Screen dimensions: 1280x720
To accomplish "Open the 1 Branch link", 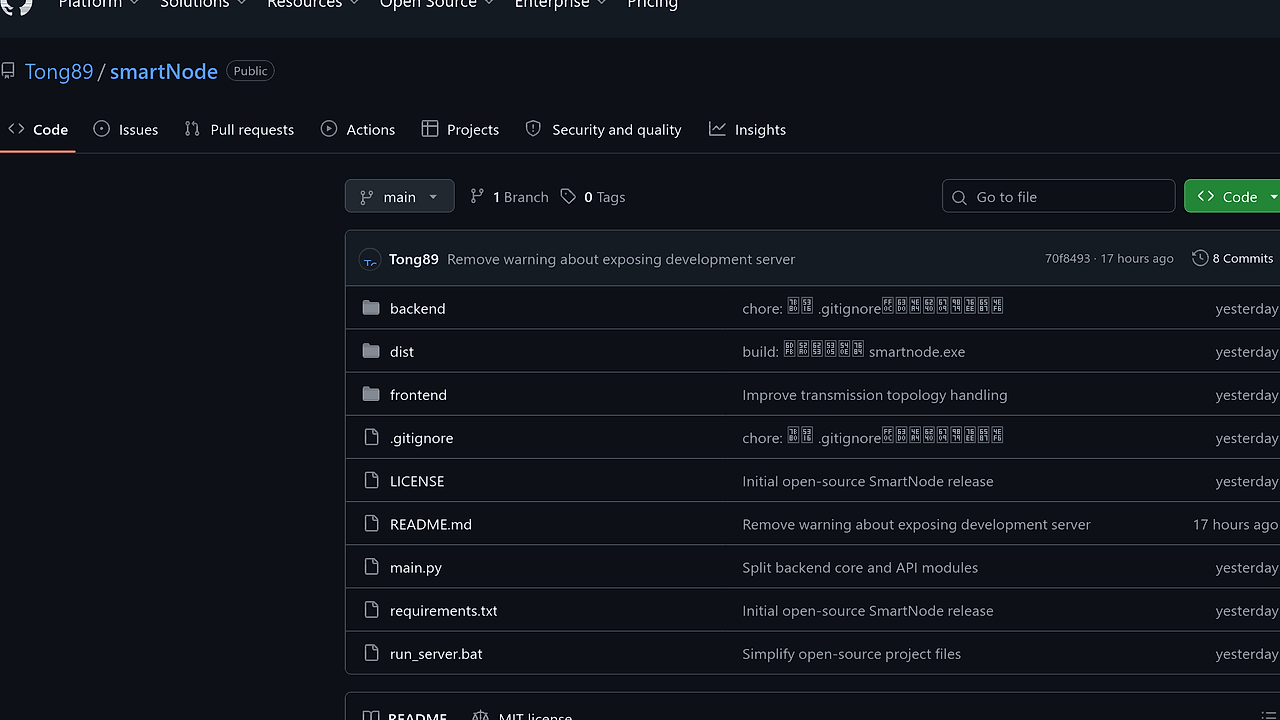I will pos(509,197).
